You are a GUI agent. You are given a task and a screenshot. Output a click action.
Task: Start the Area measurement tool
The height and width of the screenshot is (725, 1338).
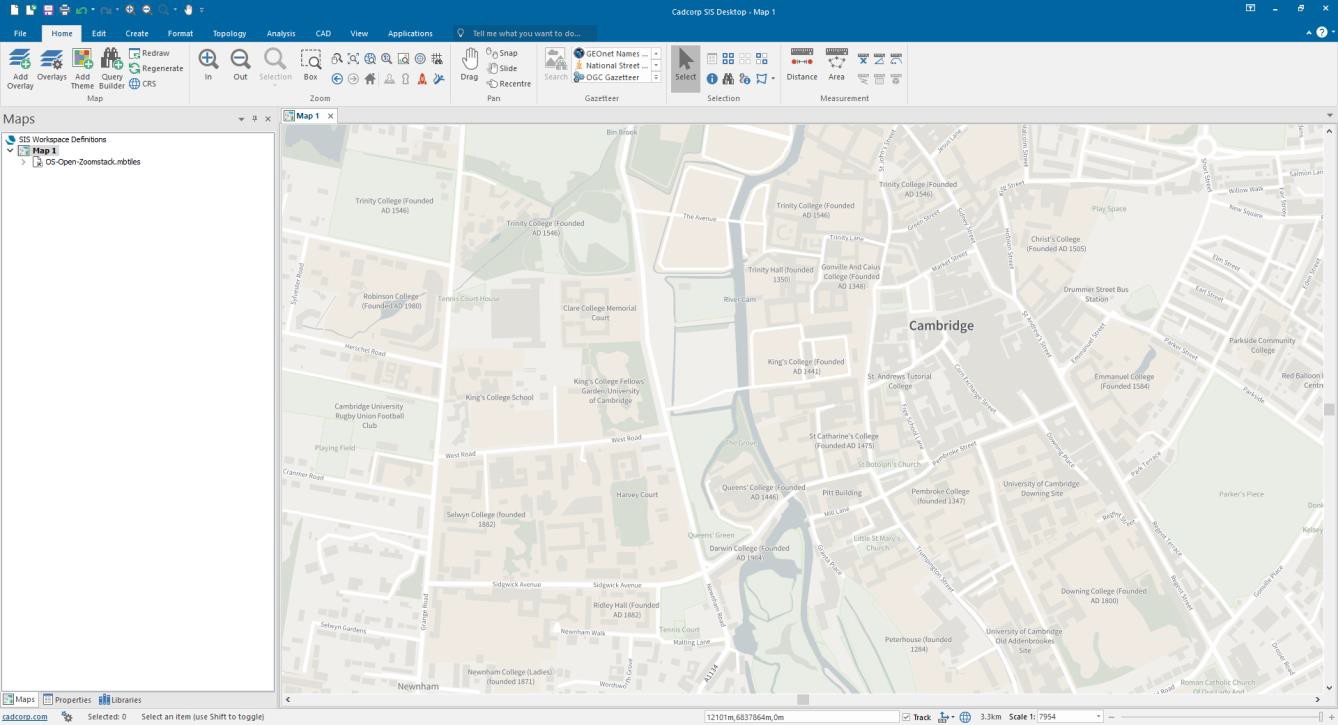(836, 65)
